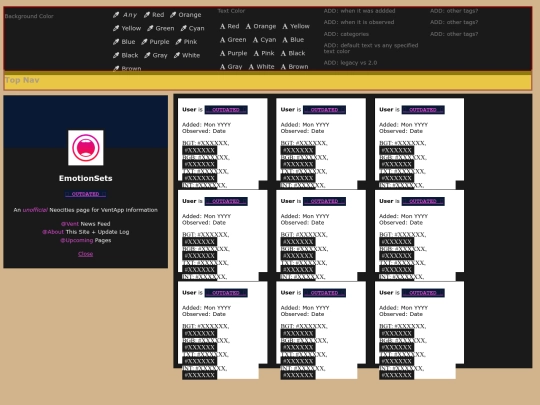Pick the White background color eyedropper filter
Viewport: 540px width, 405px height.
[187, 55]
